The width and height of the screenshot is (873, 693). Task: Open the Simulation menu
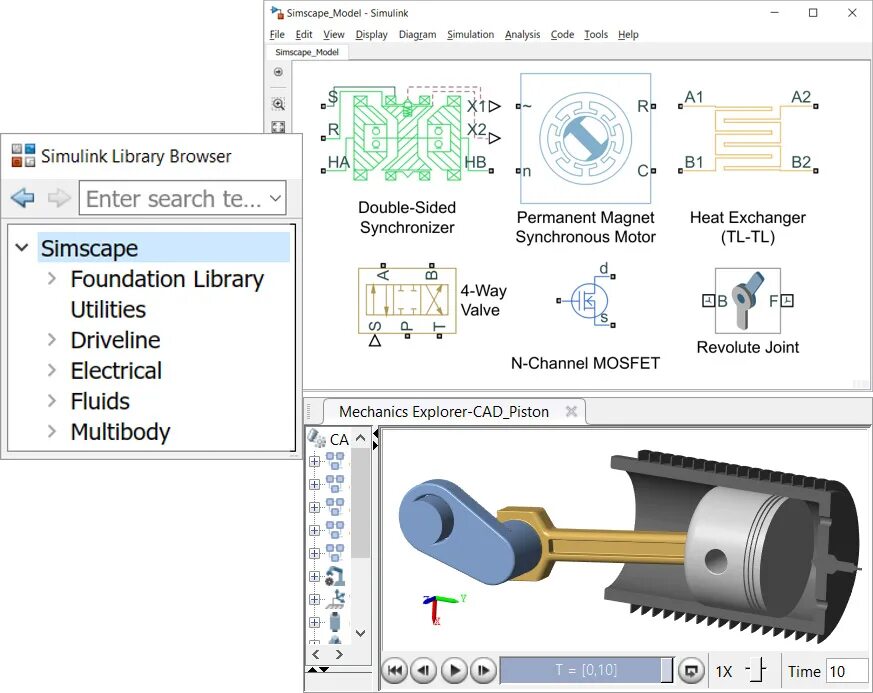click(470, 35)
